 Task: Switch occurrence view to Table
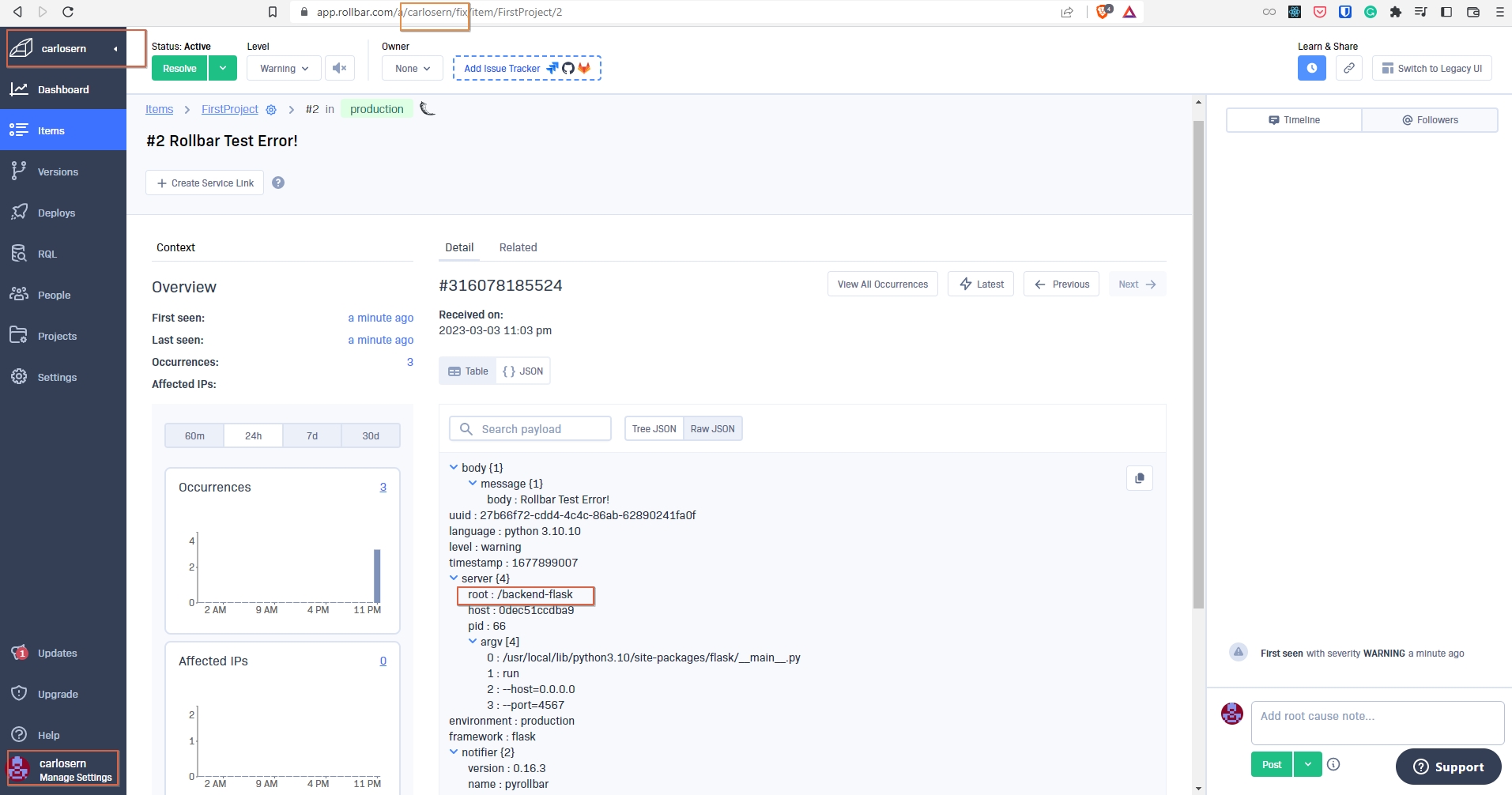pyautogui.click(x=467, y=371)
